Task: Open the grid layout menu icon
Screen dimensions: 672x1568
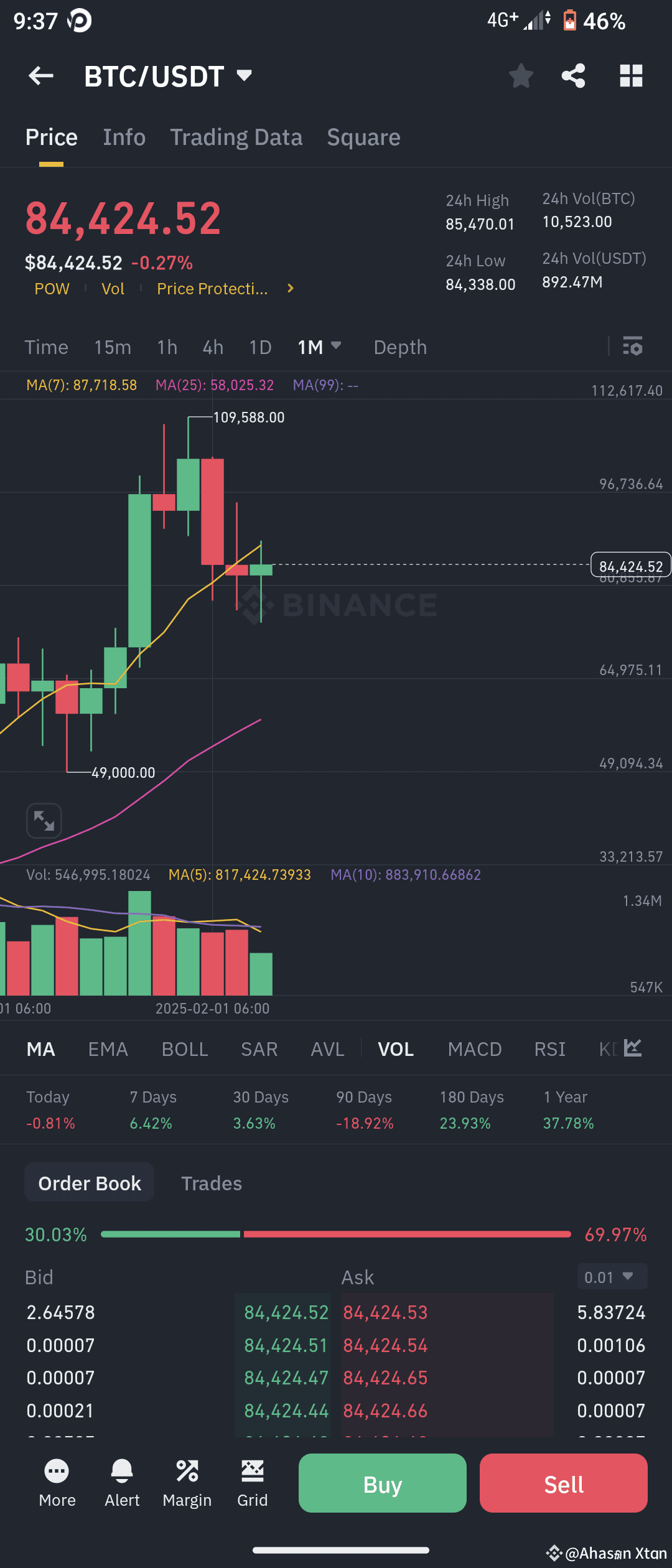Action: point(631,76)
